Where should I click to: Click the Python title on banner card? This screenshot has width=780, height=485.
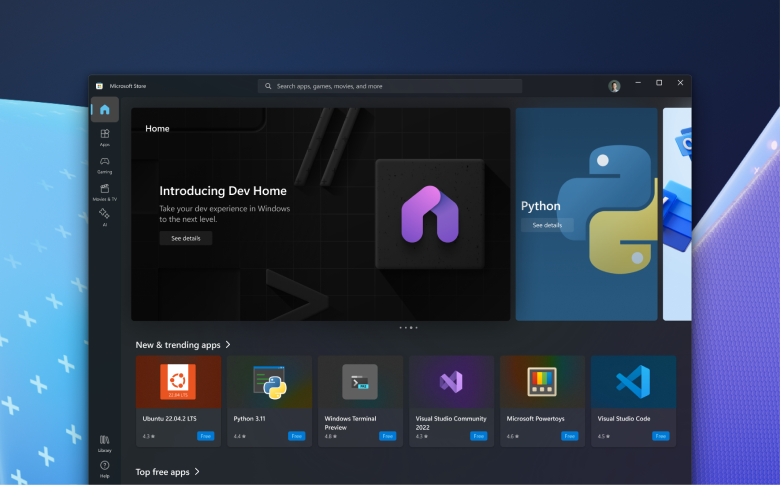click(541, 206)
